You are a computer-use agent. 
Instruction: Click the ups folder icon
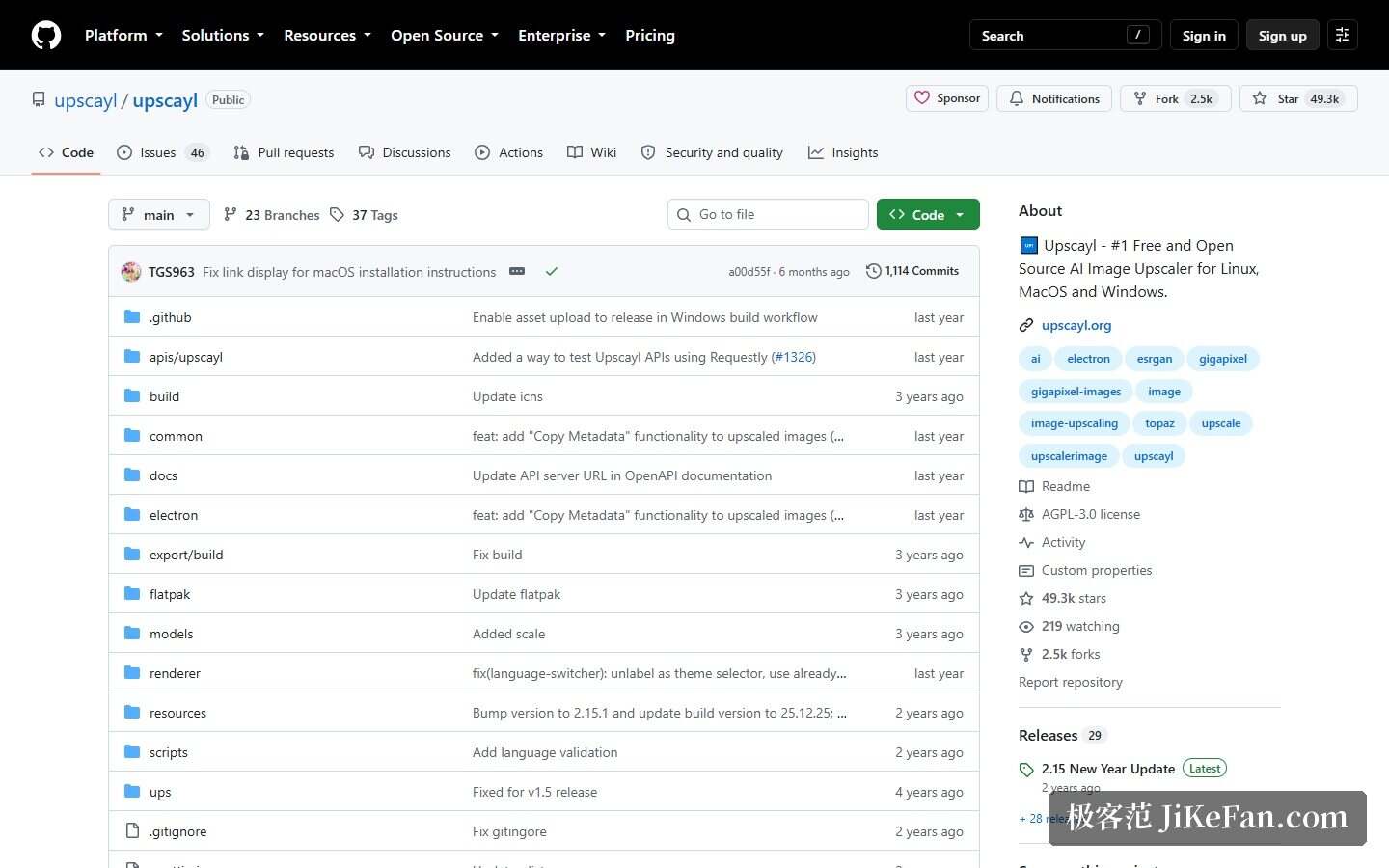click(132, 791)
